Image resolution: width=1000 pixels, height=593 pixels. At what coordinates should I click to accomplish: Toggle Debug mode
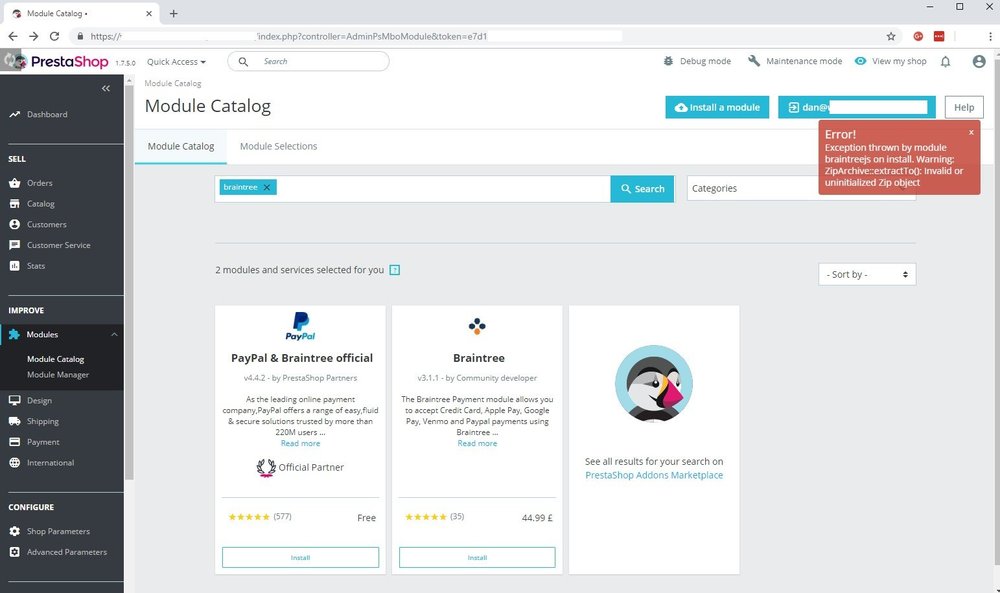(x=697, y=61)
